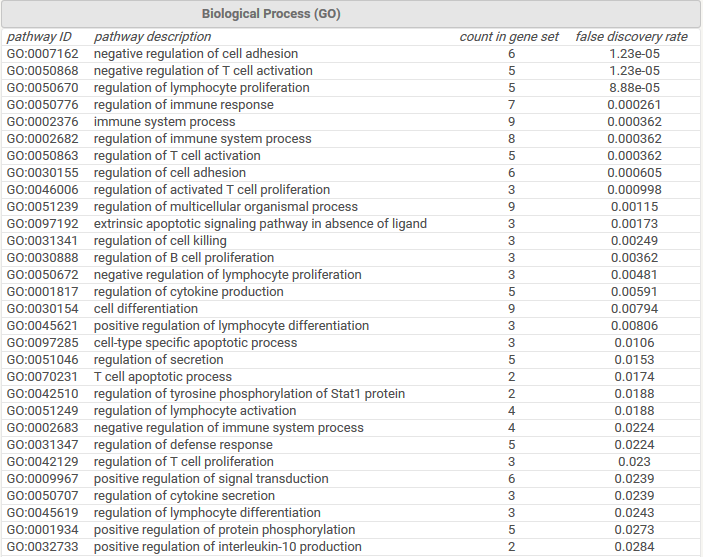
Task: Select cell differentiation pathway description
Action: click(146, 309)
